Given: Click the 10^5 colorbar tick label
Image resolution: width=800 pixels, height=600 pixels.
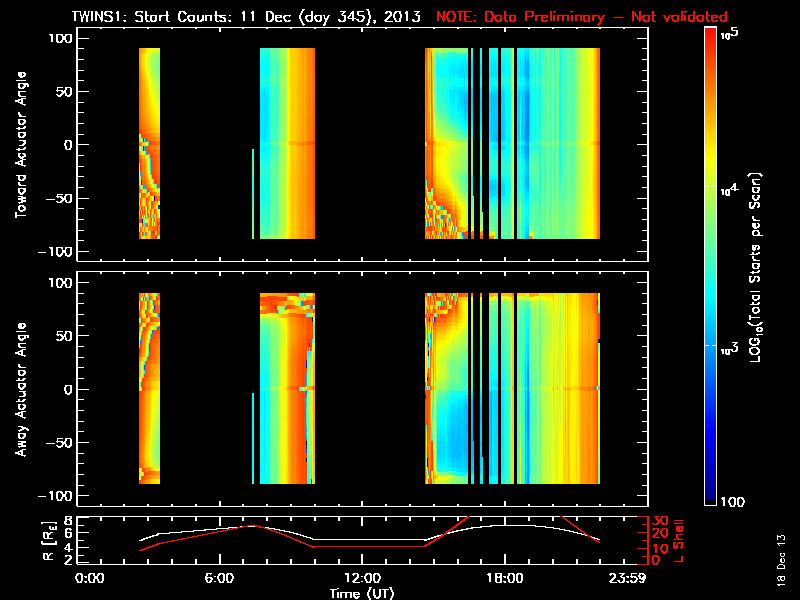Looking at the screenshot, I should (x=730, y=34).
